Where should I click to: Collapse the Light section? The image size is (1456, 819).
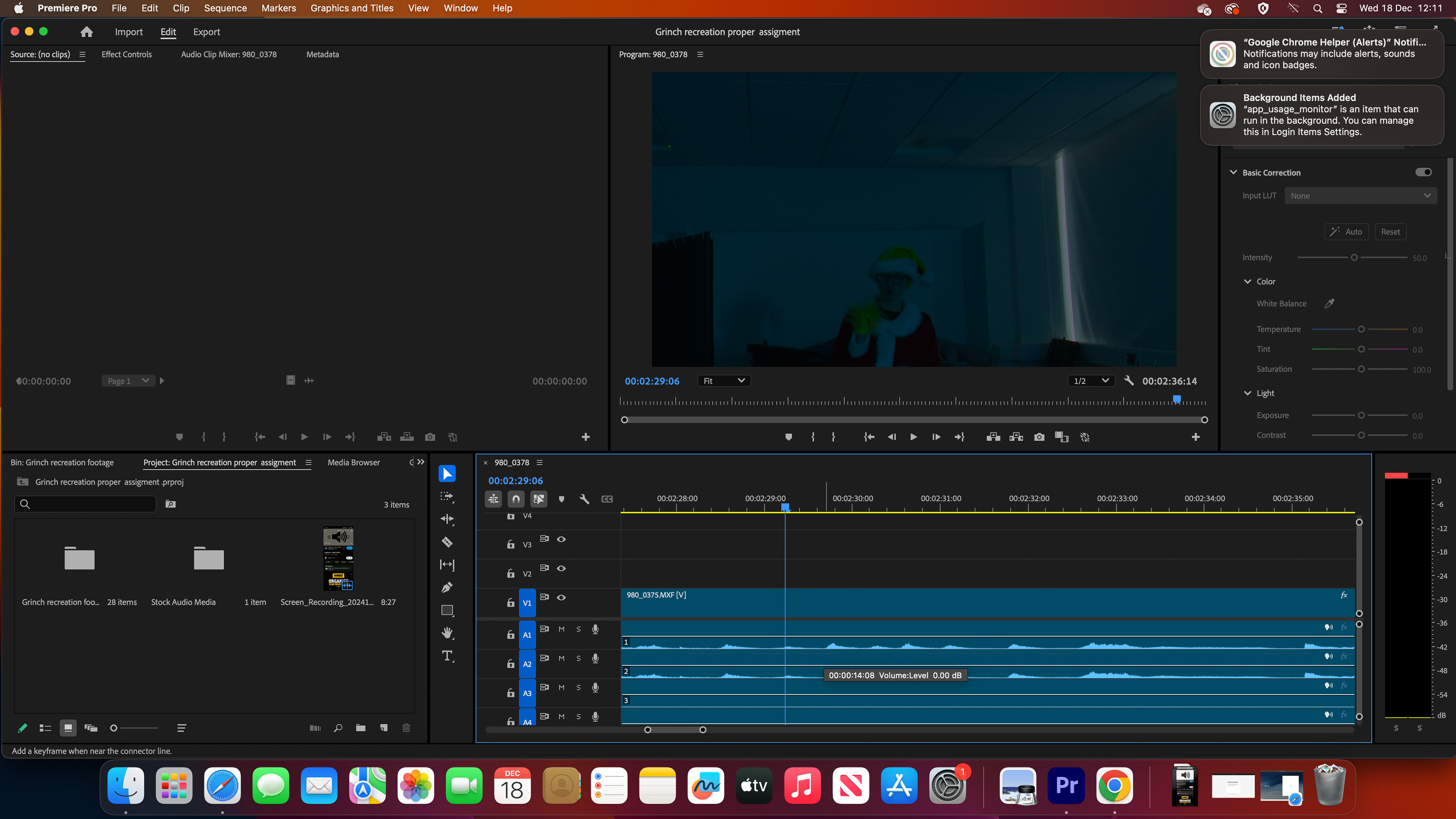click(1247, 394)
